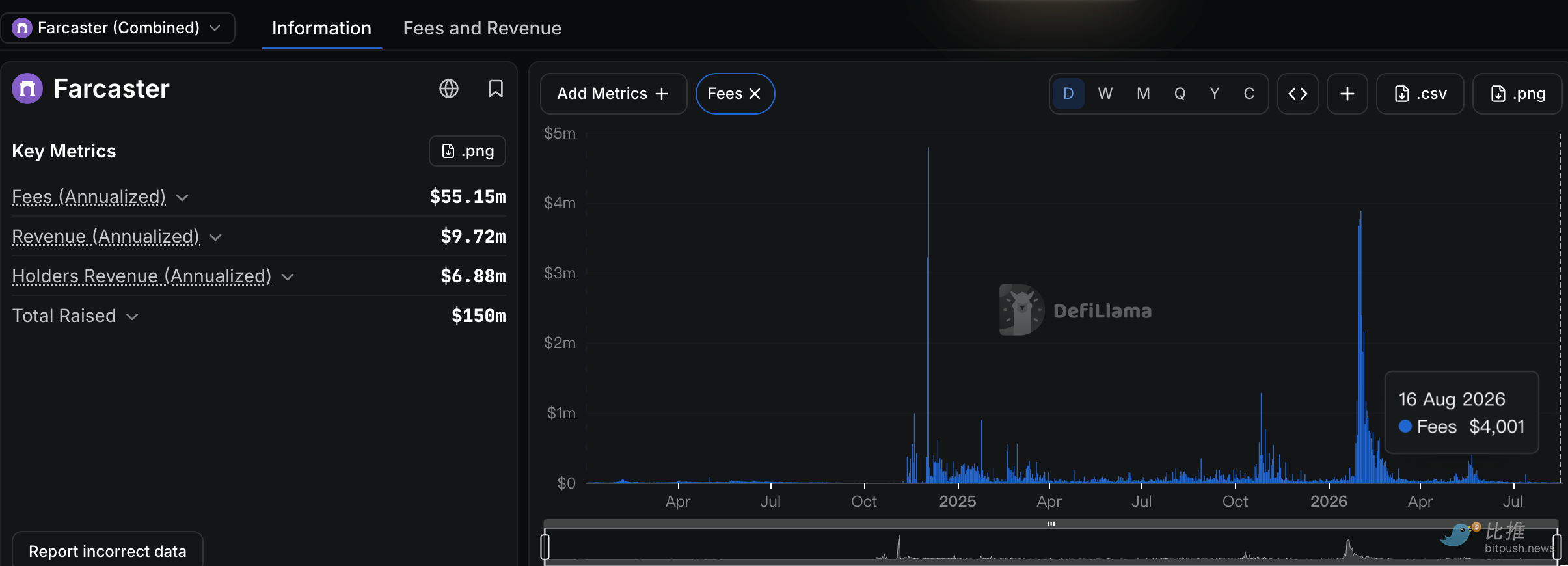Image resolution: width=1568 pixels, height=566 pixels.
Task: Open the embed code icon in the chart toolbar
Action: click(x=1298, y=94)
